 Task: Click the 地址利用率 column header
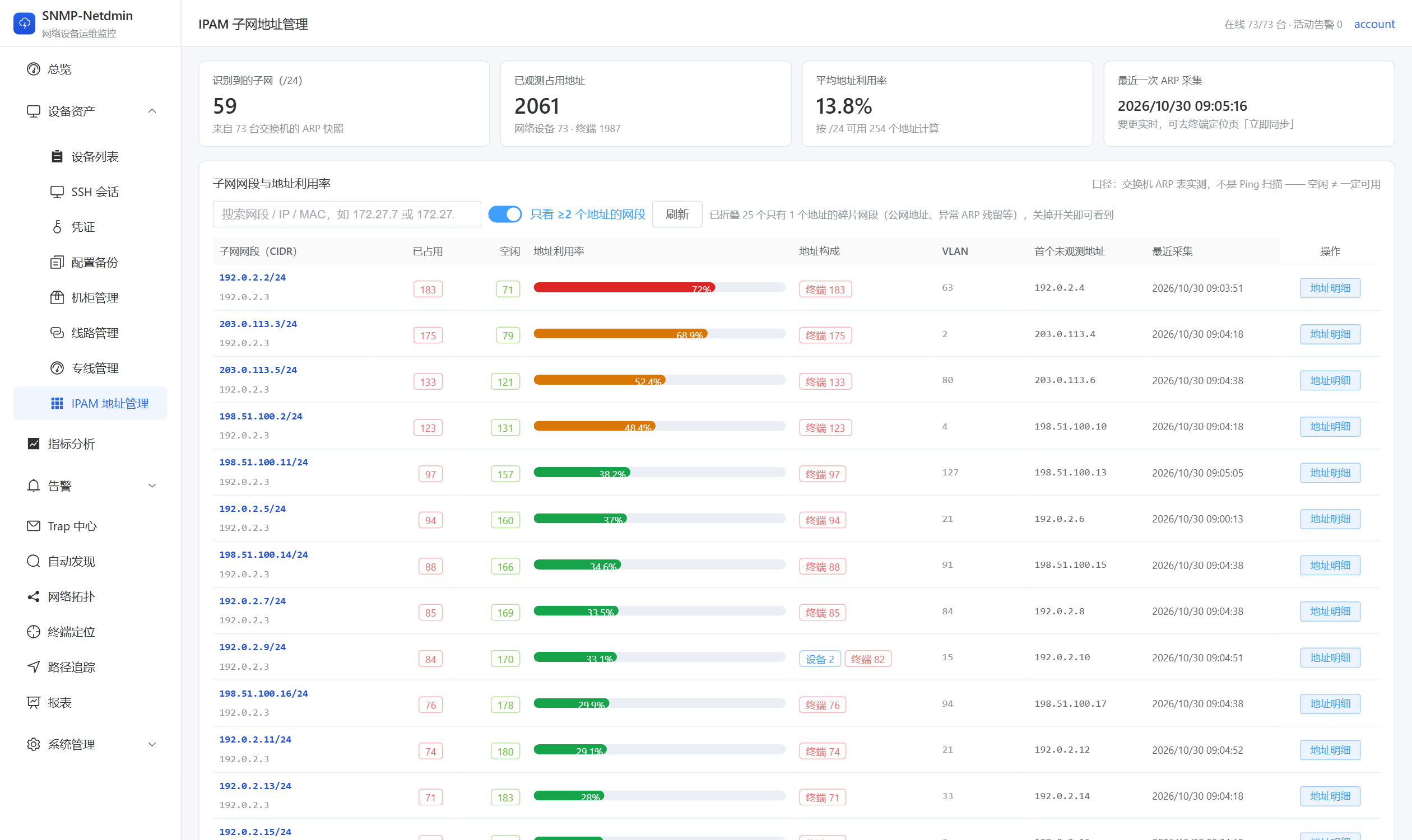tap(559, 251)
